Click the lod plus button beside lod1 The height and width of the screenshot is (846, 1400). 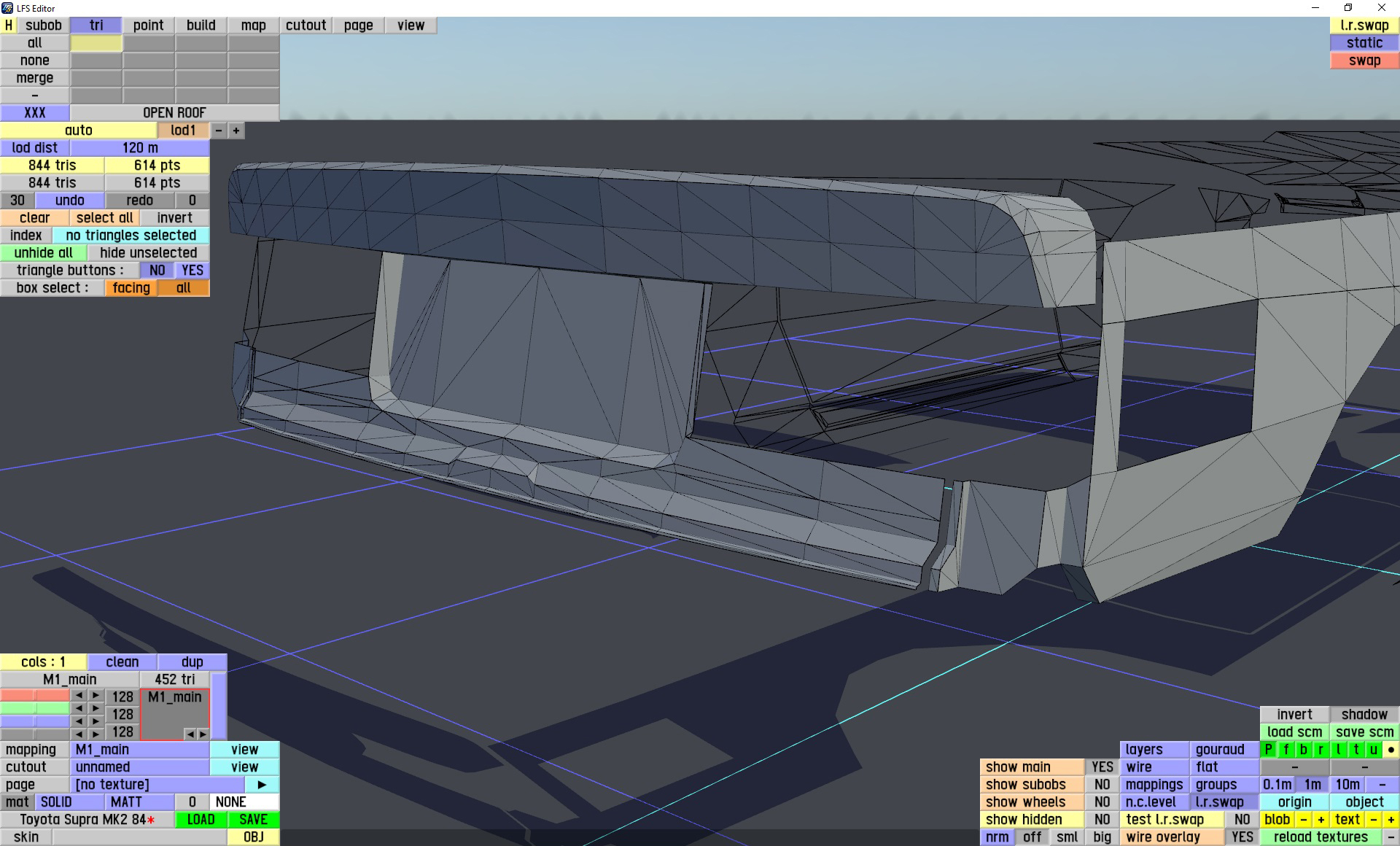coord(236,131)
